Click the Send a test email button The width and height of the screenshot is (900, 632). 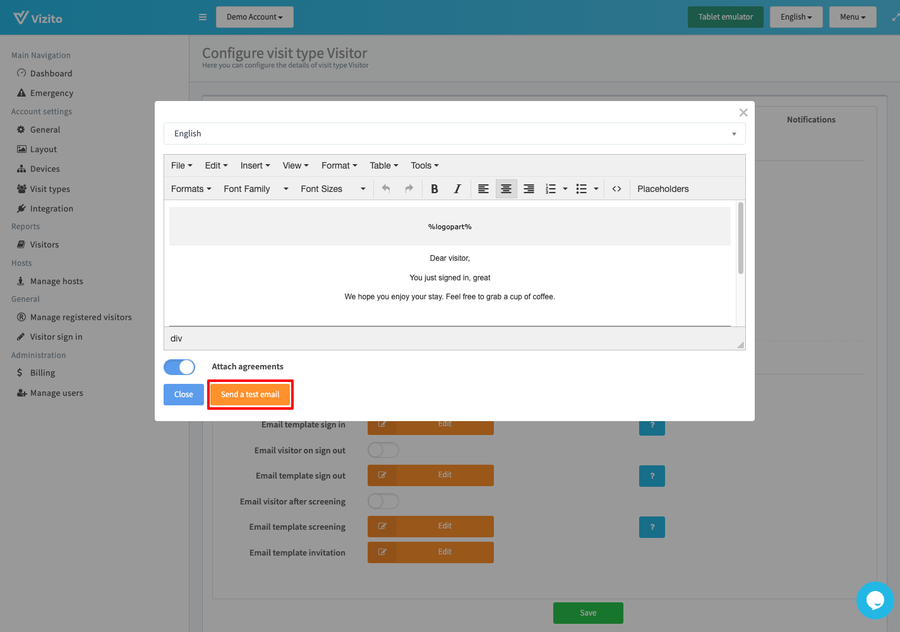[250, 394]
